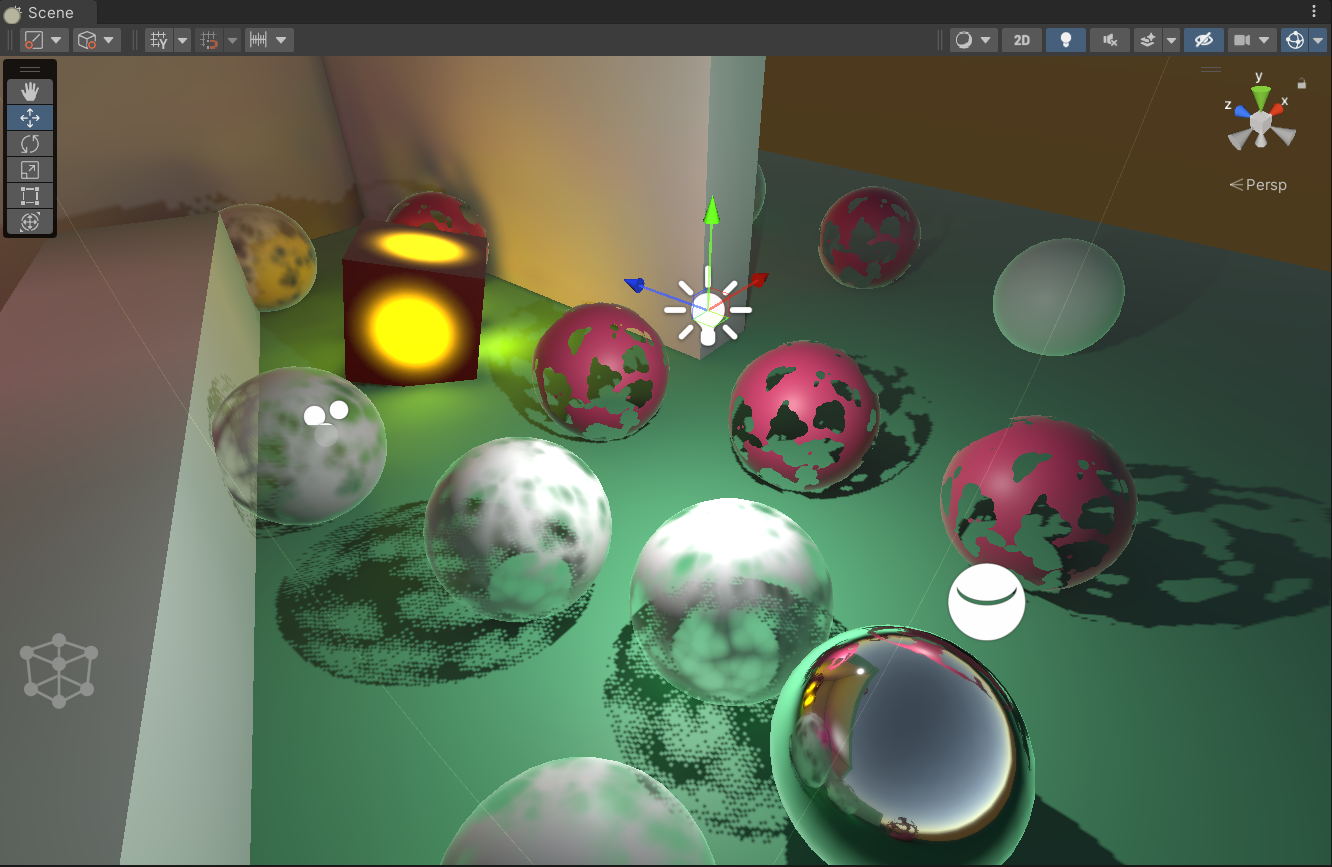Toggle scene audio mute button
1332x867 pixels.
[x=1109, y=40]
